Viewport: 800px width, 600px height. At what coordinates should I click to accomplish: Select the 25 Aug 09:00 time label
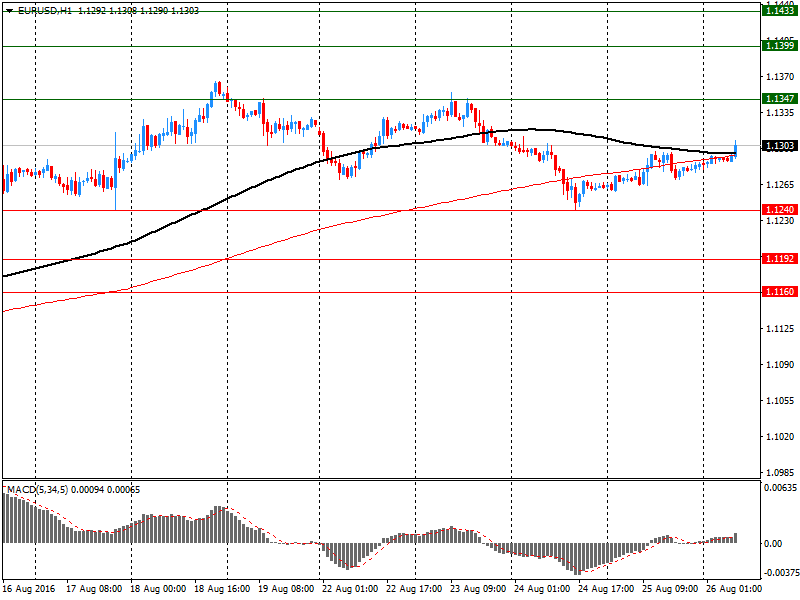tap(670, 589)
